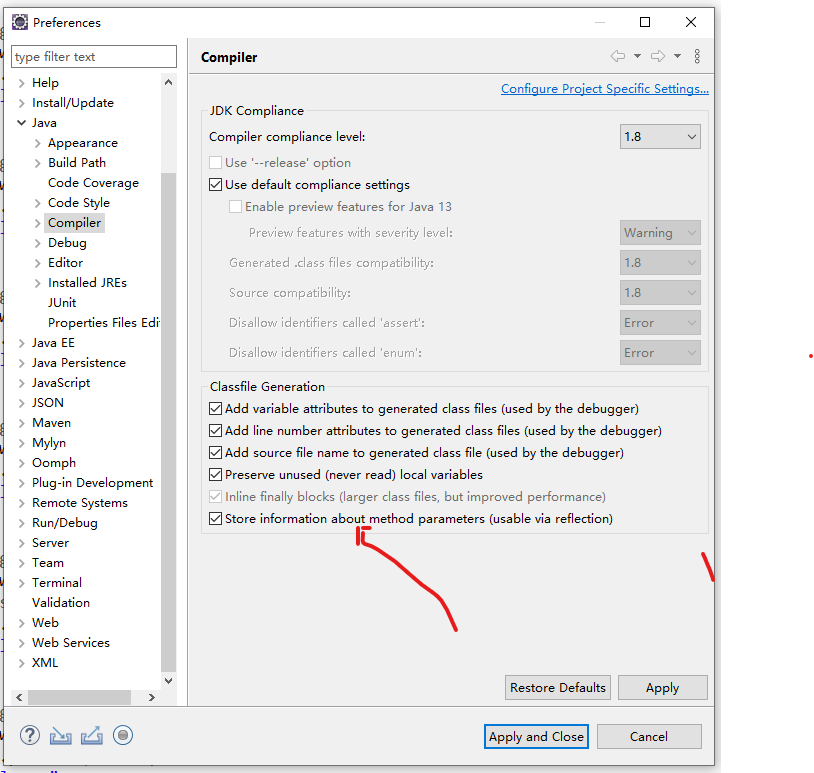Click the Oomph preference recorder icon
The width and height of the screenshot is (814, 773).
coord(123,735)
